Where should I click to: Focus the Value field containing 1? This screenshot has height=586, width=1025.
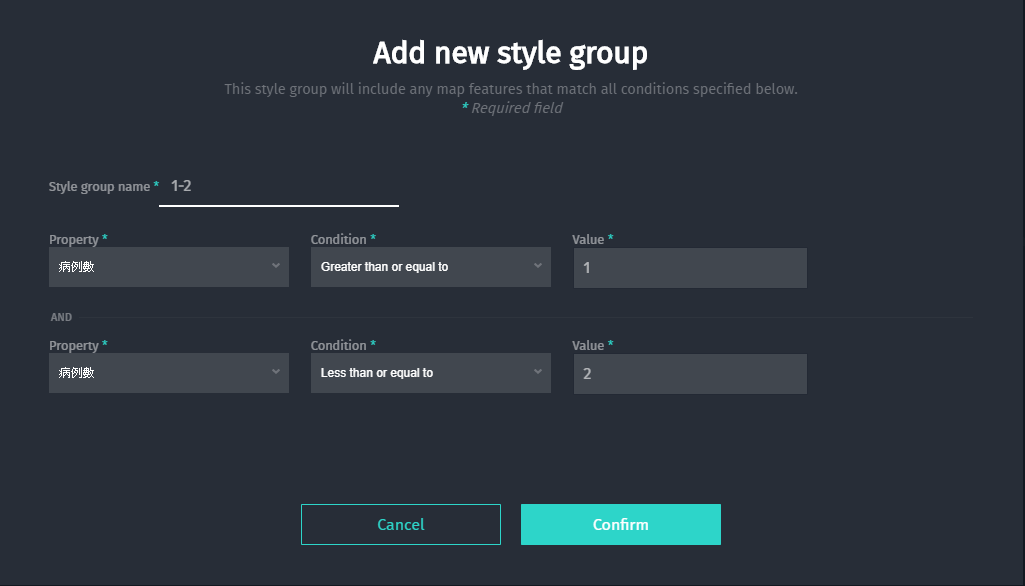pyautogui.click(x=690, y=267)
